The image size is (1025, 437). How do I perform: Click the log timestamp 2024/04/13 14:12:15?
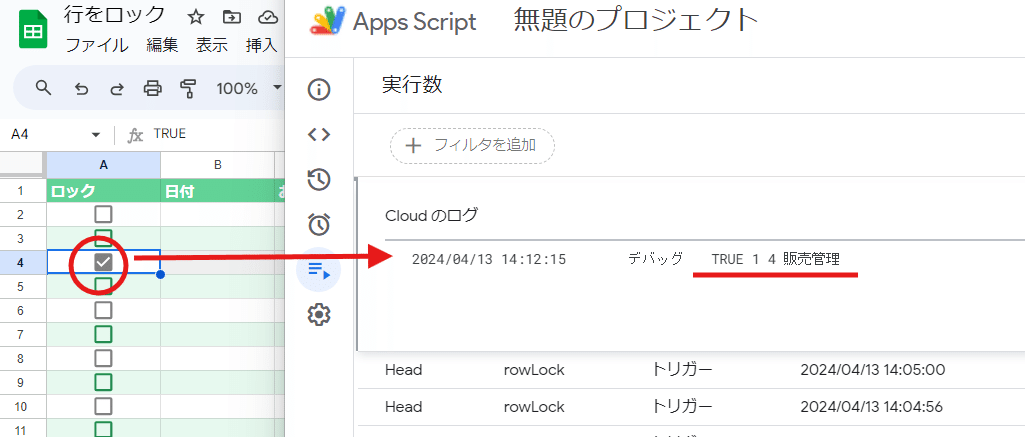(x=489, y=259)
